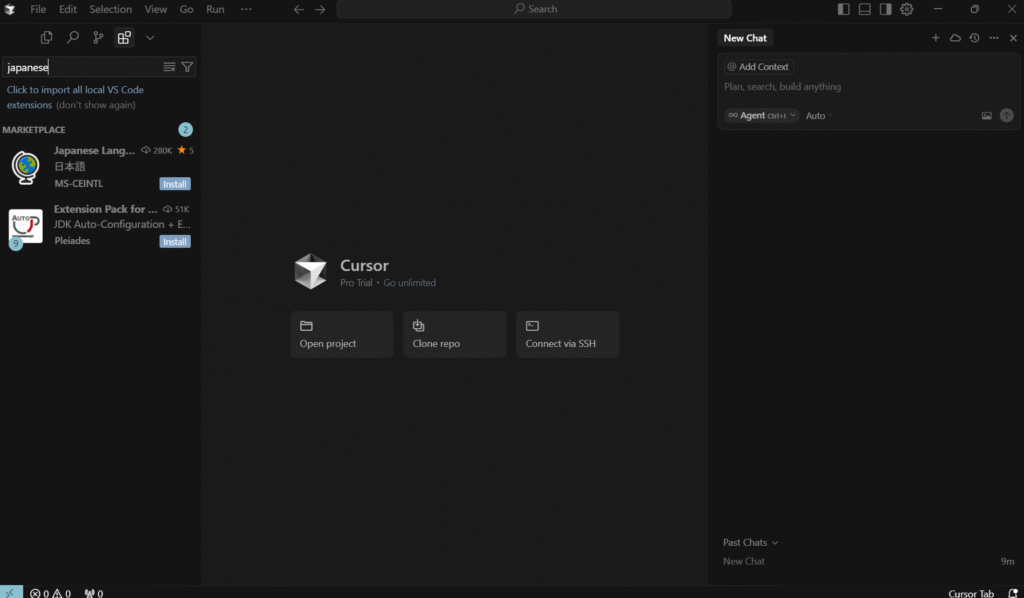This screenshot has width=1024, height=598.
Task: Navigate back with the left arrow
Action: pyautogui.click(x=298, y=9)
